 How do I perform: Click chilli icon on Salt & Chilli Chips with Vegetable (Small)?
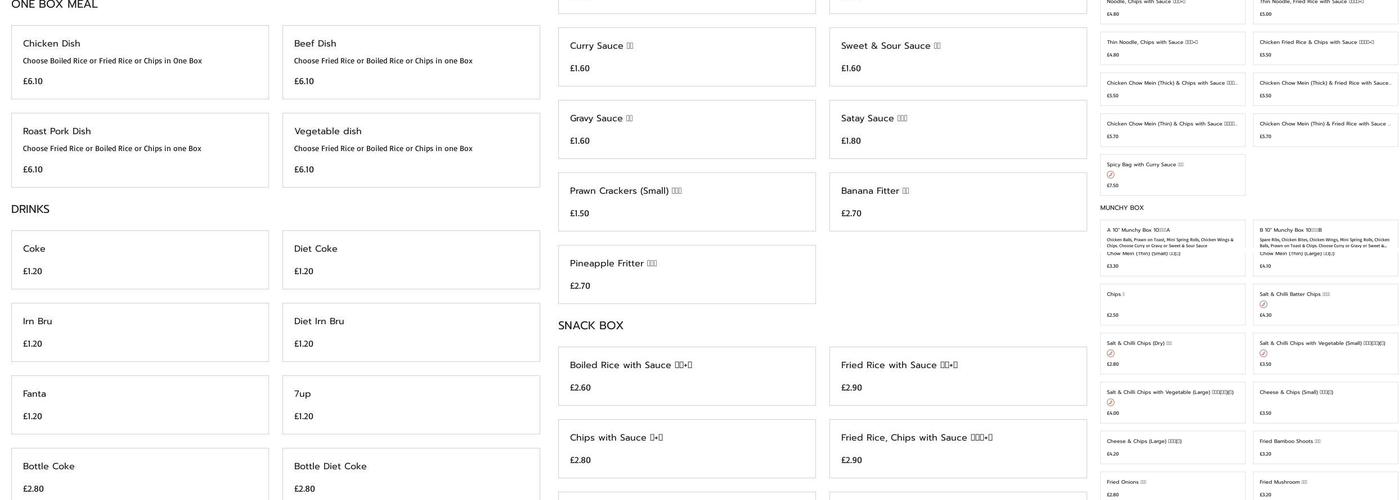[1263, 354]
